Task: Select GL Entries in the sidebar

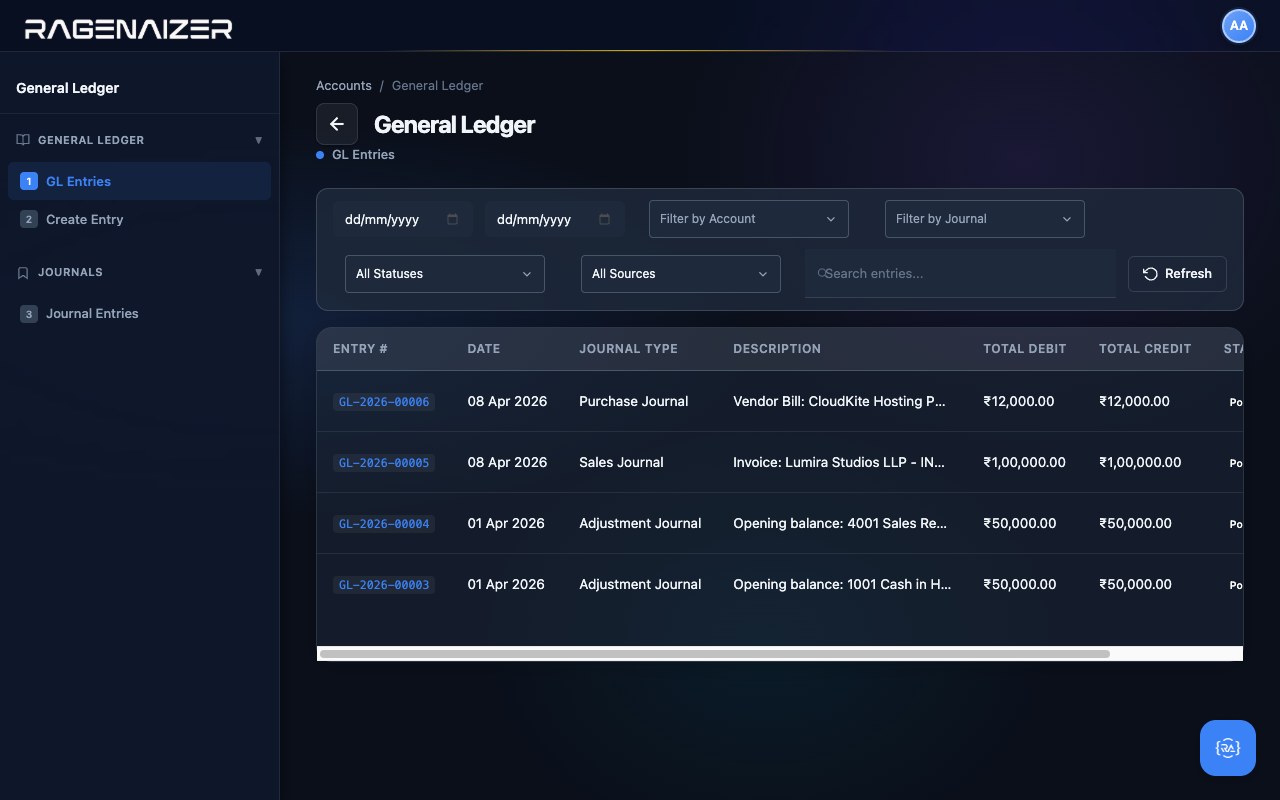Action: click(x=139, y=181)
